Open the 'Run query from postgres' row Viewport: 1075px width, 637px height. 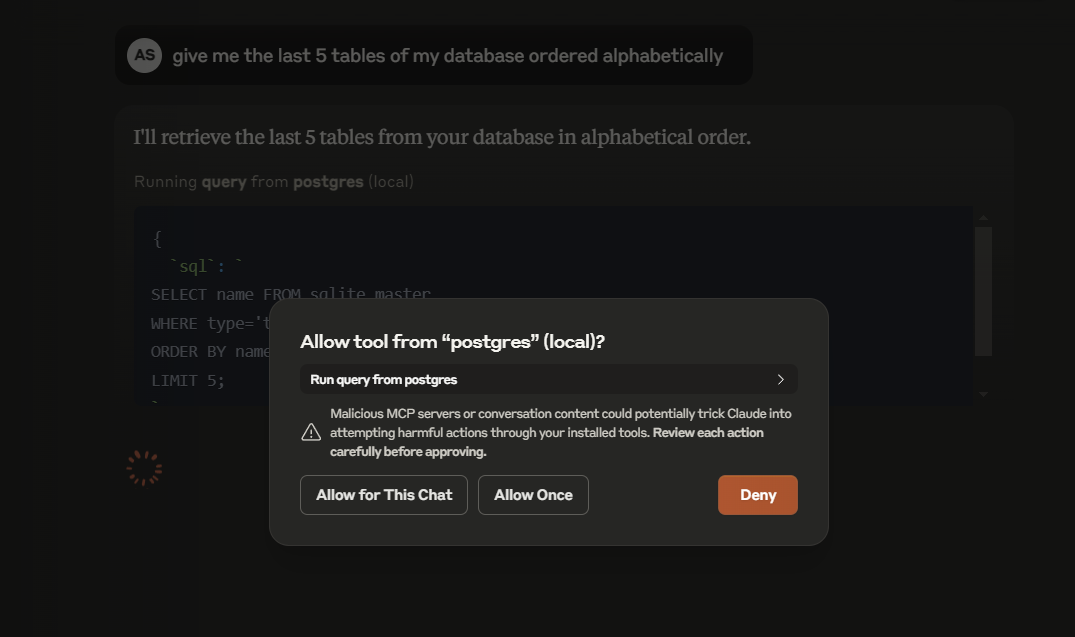tap(548, 379)
